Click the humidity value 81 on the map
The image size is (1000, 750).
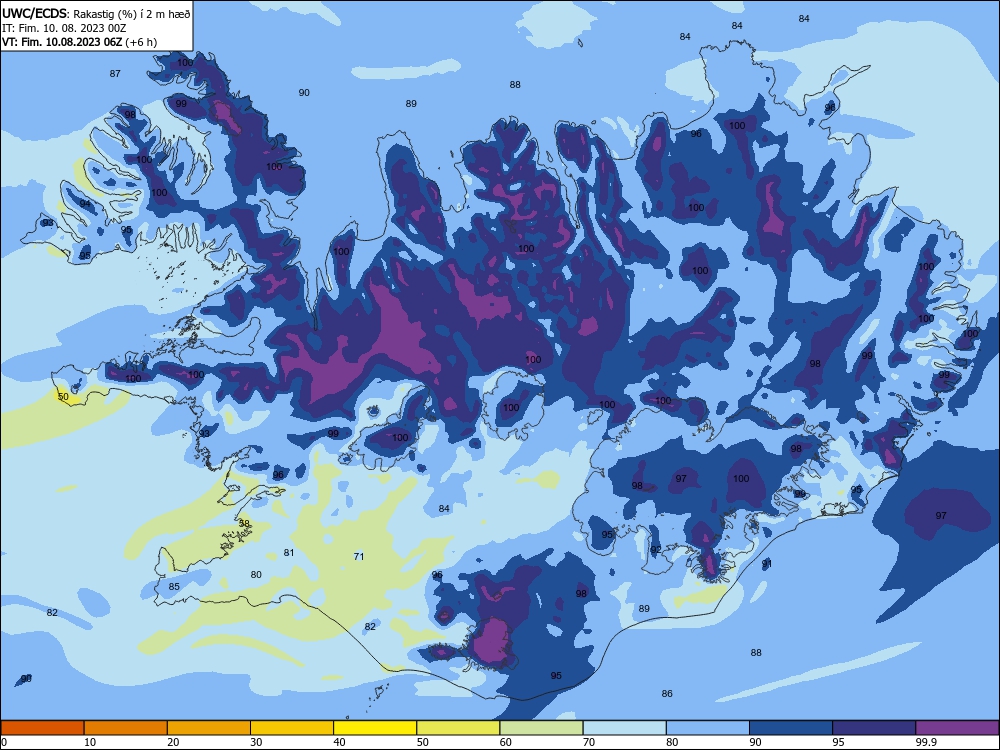point(289,553)
